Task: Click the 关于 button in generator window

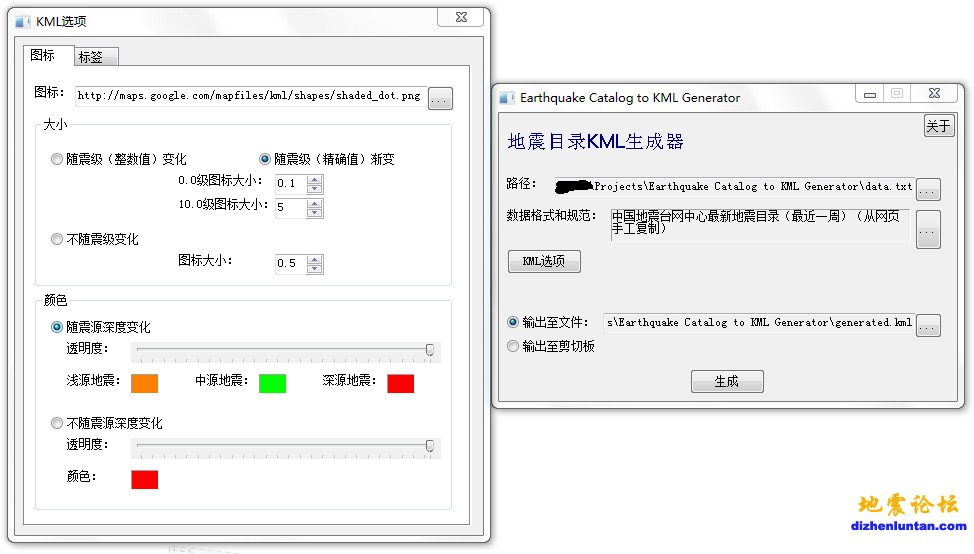Action: pos(939,126)
